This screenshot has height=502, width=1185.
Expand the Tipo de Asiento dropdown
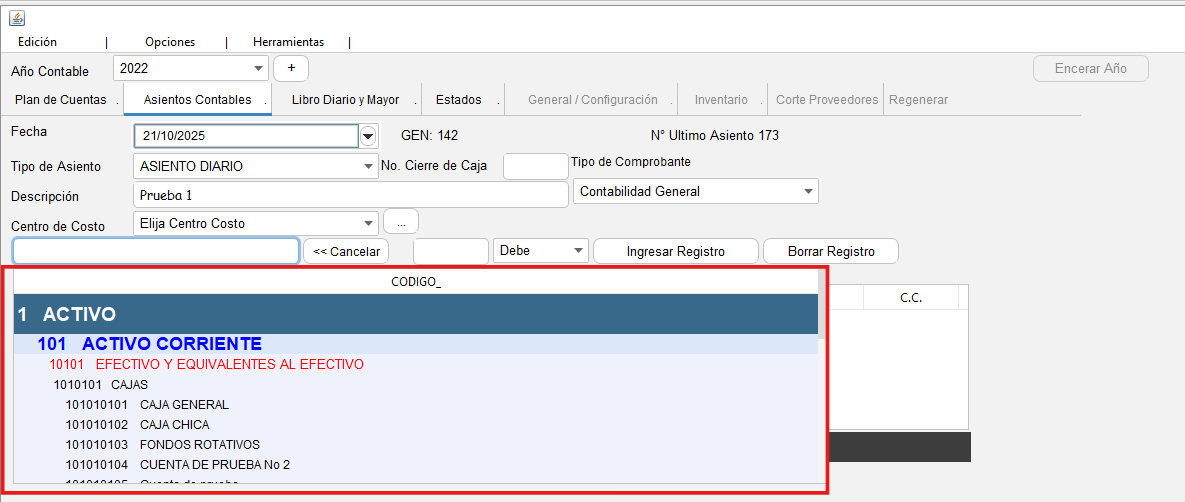(x=369, y=166)
